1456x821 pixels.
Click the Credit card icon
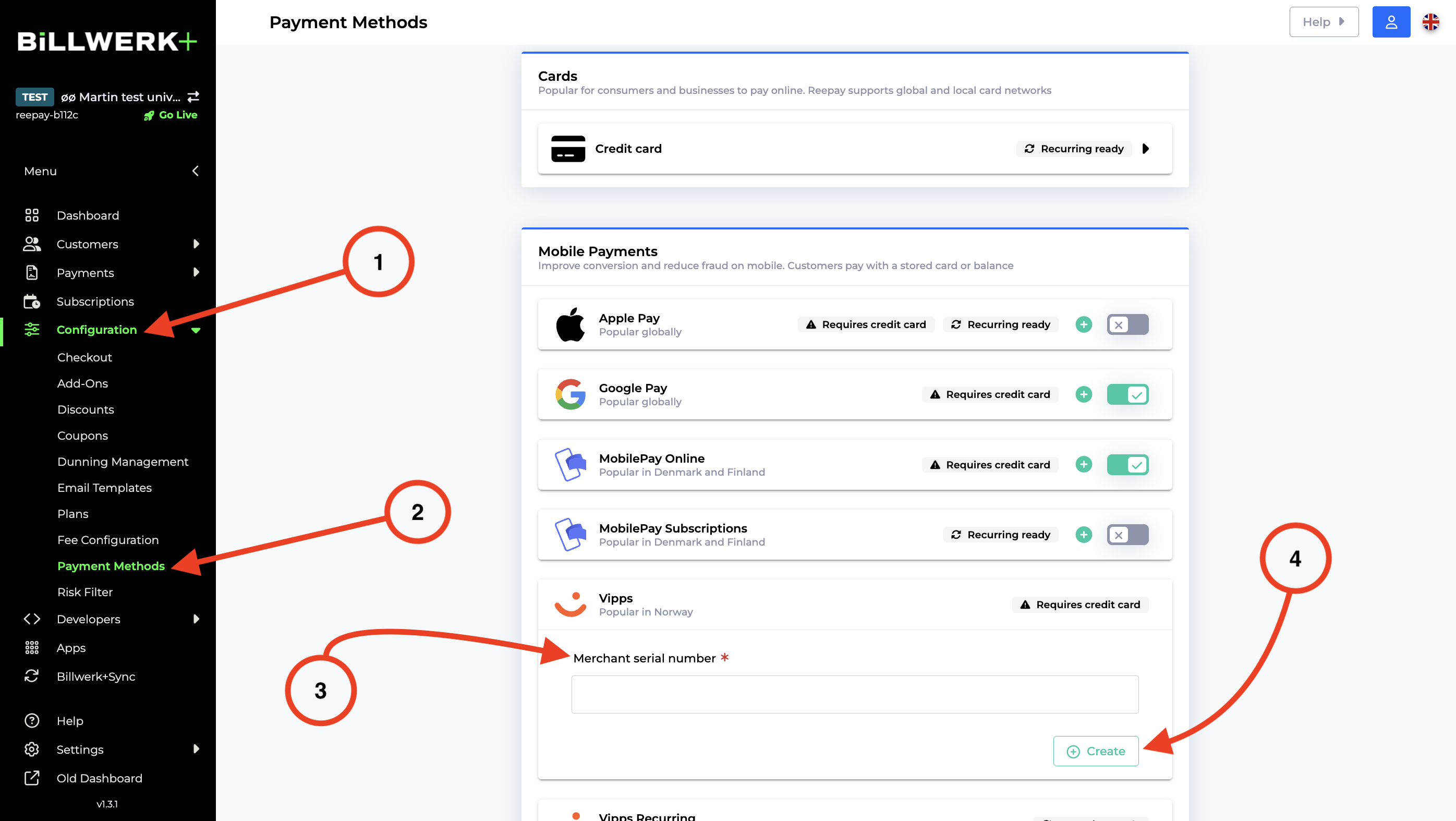click(568, 149)
